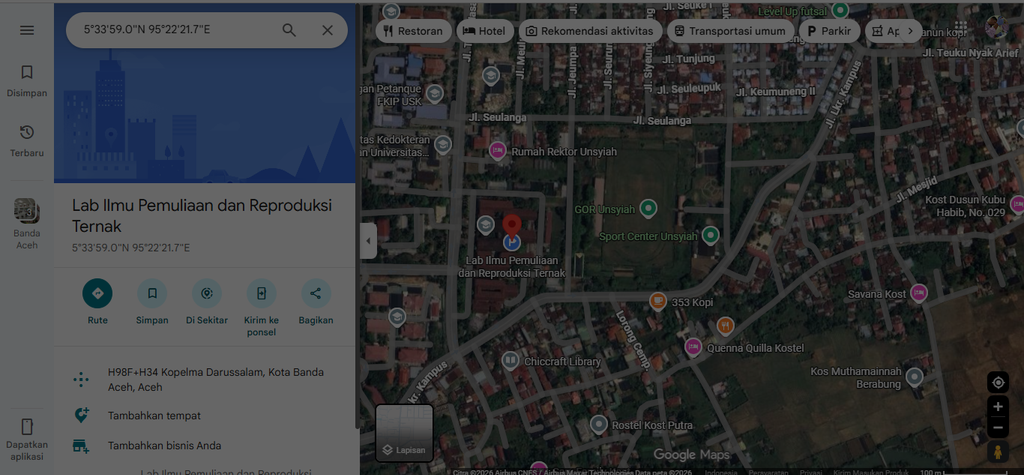Screen dimensions: 1024x475
Task: Collapse the side panel arrow
Action: (x=368, y=241)
